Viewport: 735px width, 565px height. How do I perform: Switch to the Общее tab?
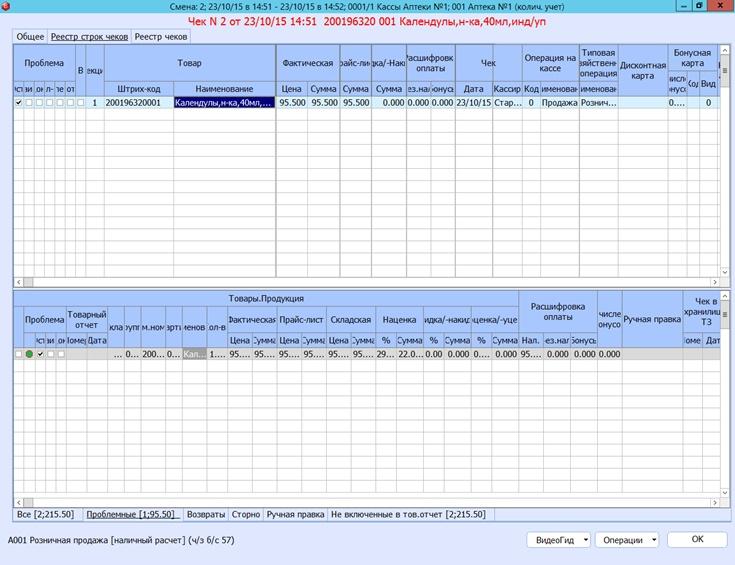pos(30,37)
